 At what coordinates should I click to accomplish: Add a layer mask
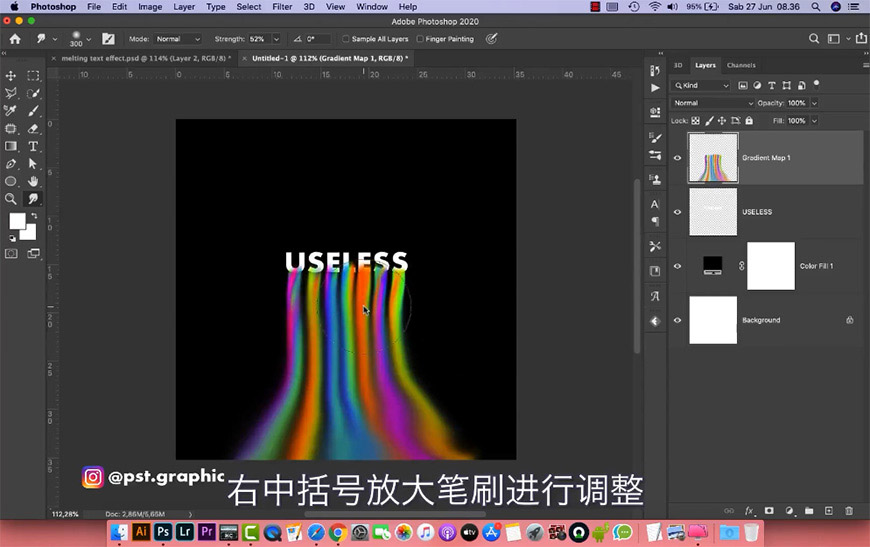point(769,510)
